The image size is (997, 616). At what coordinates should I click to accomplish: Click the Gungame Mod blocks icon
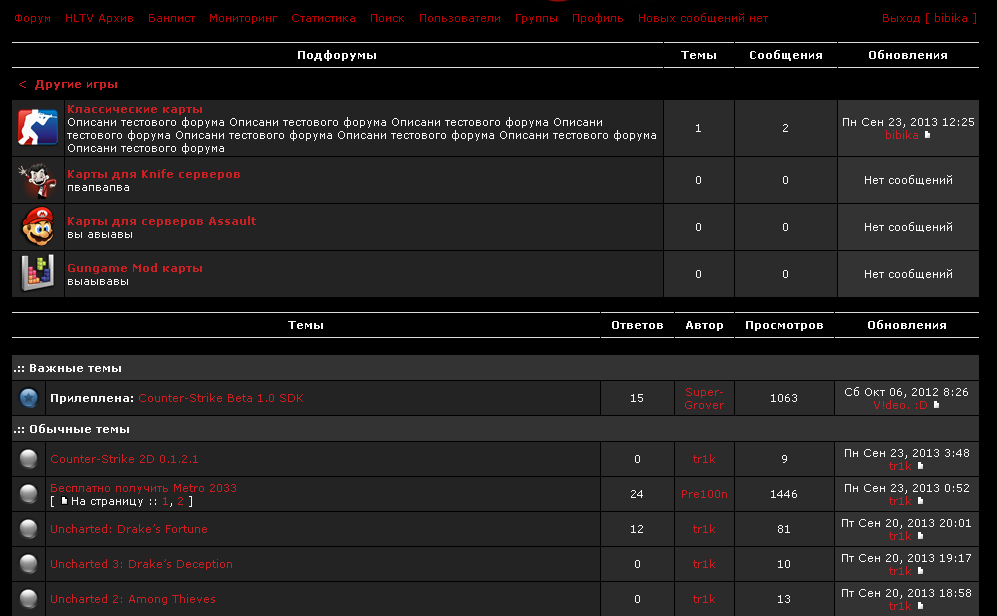pyautogui.click(x=38, y=273)
